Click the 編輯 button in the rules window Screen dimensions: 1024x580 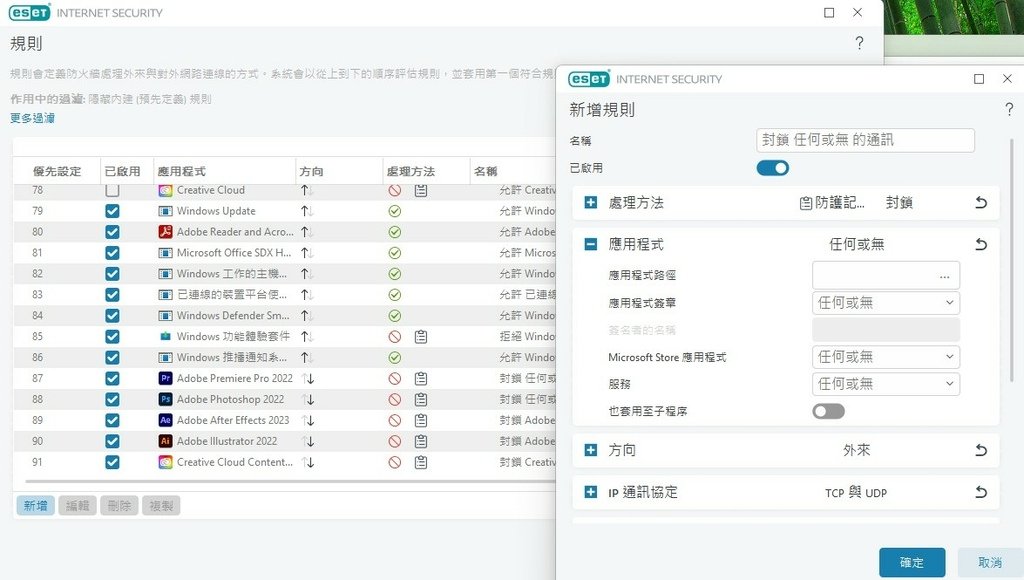78,506
